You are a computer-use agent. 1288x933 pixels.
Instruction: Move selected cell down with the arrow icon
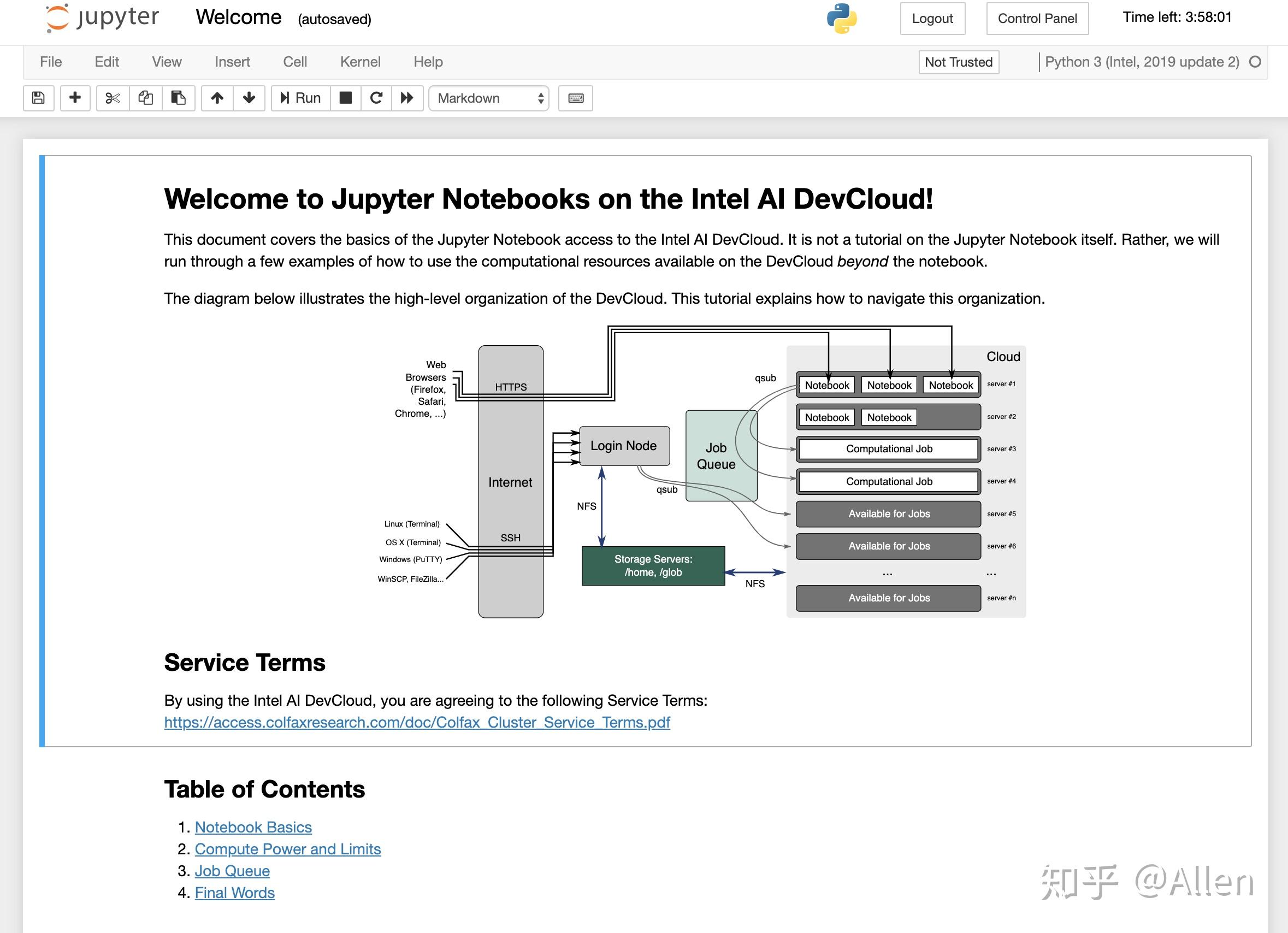249,98
